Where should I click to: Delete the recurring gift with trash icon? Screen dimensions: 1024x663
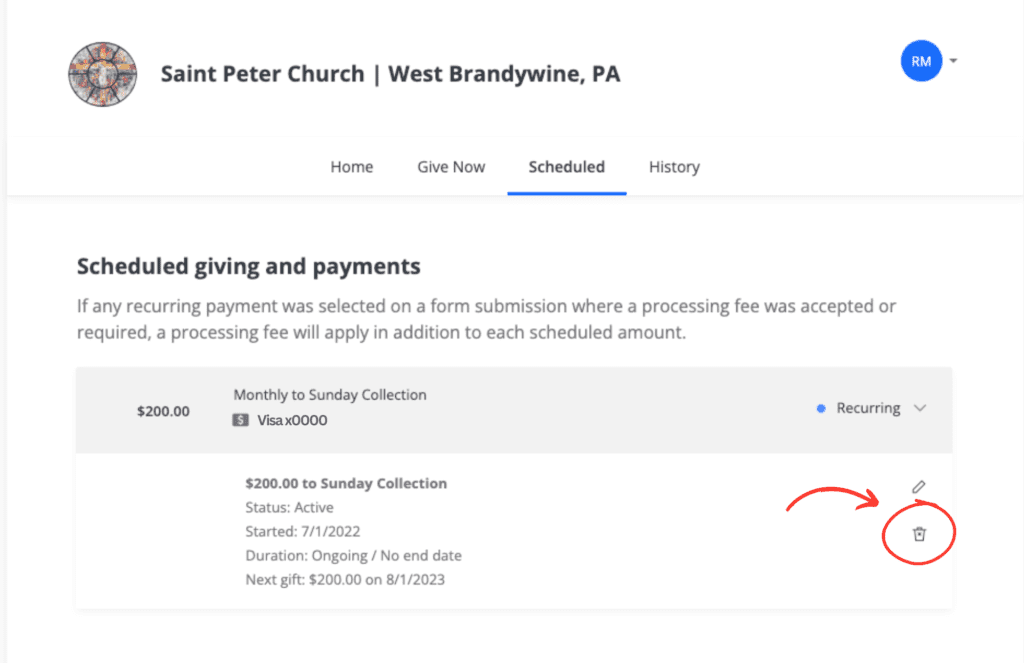tap(919, 534)
